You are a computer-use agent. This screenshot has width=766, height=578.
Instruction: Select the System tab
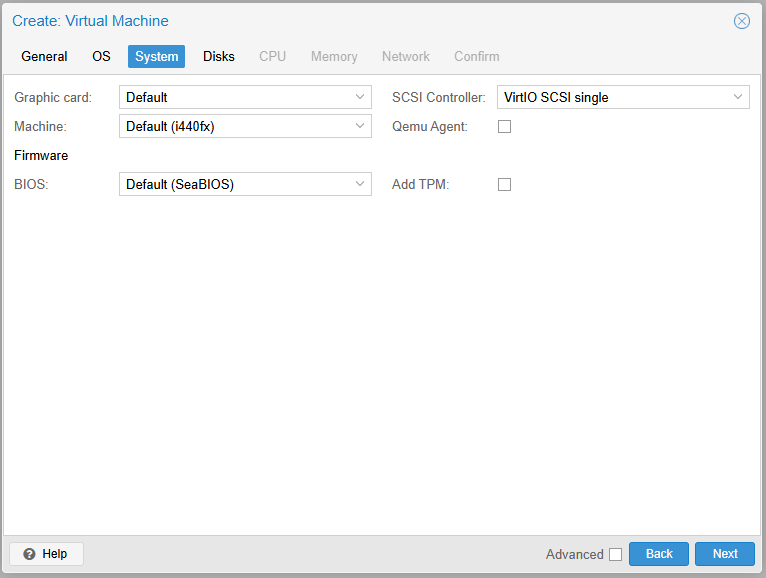[x=156, y=57]
